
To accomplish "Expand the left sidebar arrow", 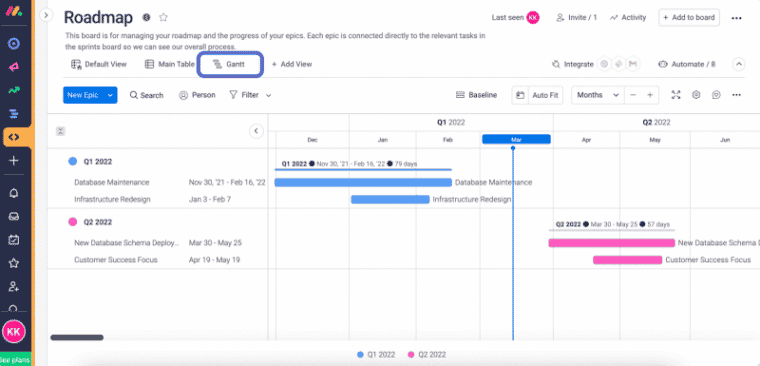I will [46, 15].
